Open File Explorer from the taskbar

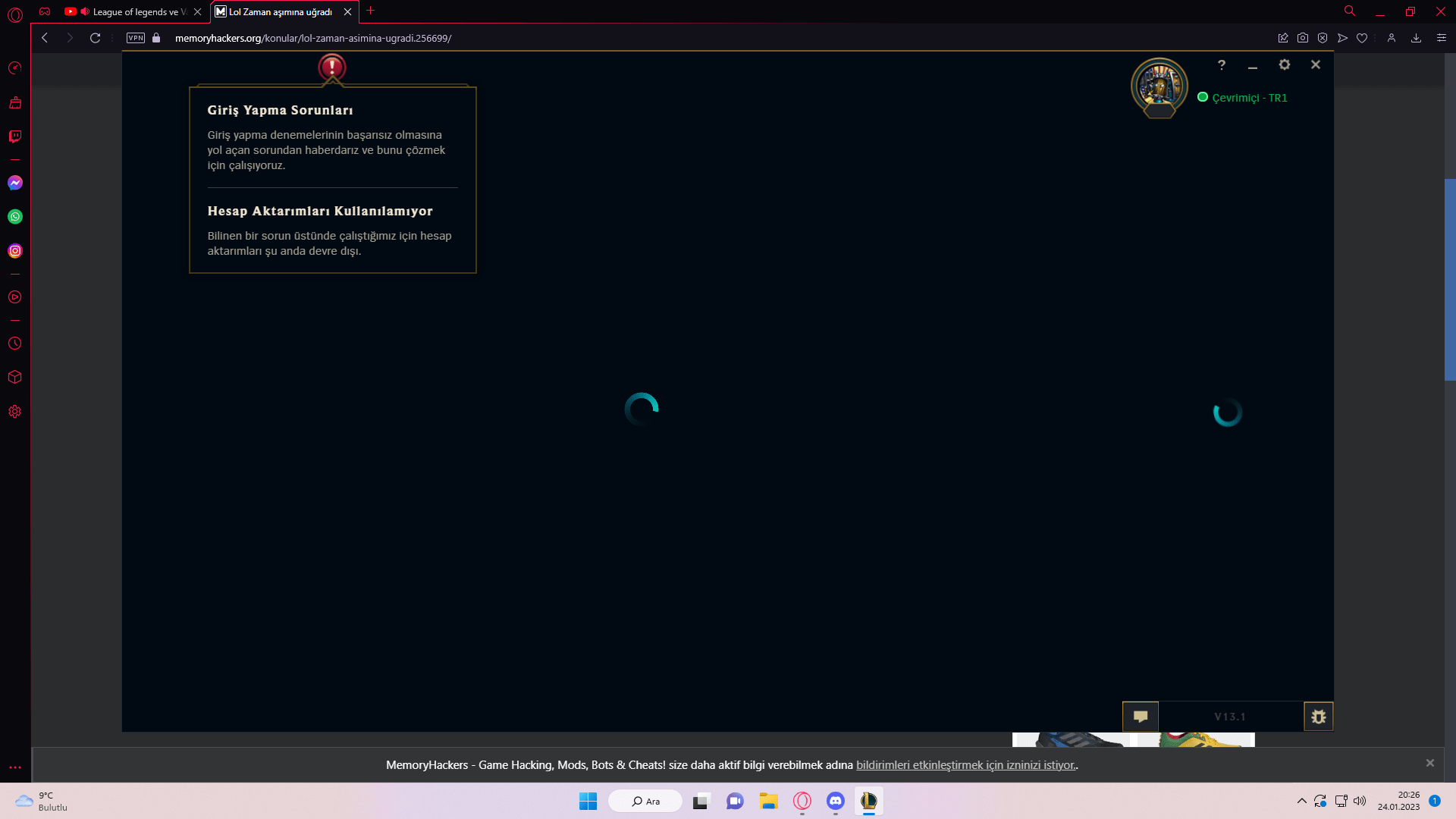[769, 802]
